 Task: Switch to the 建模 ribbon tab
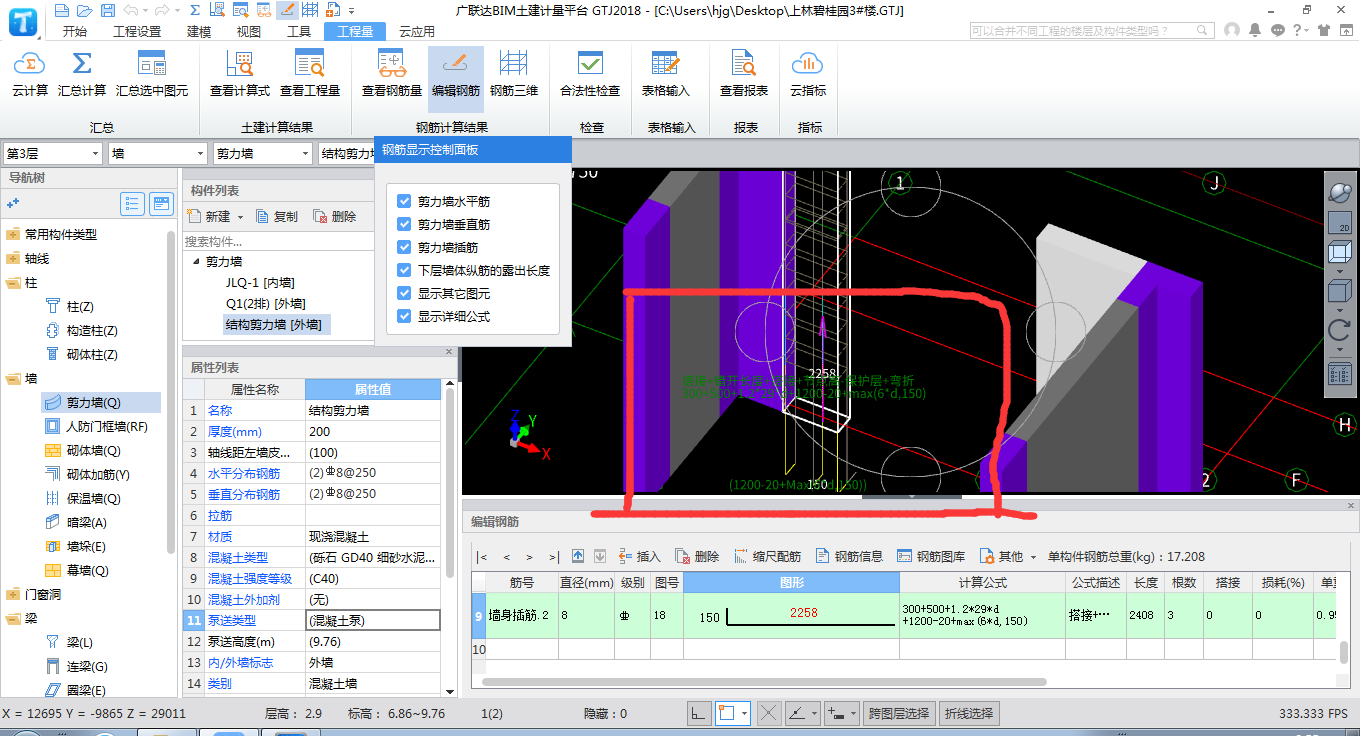click(x=199, y=31)
